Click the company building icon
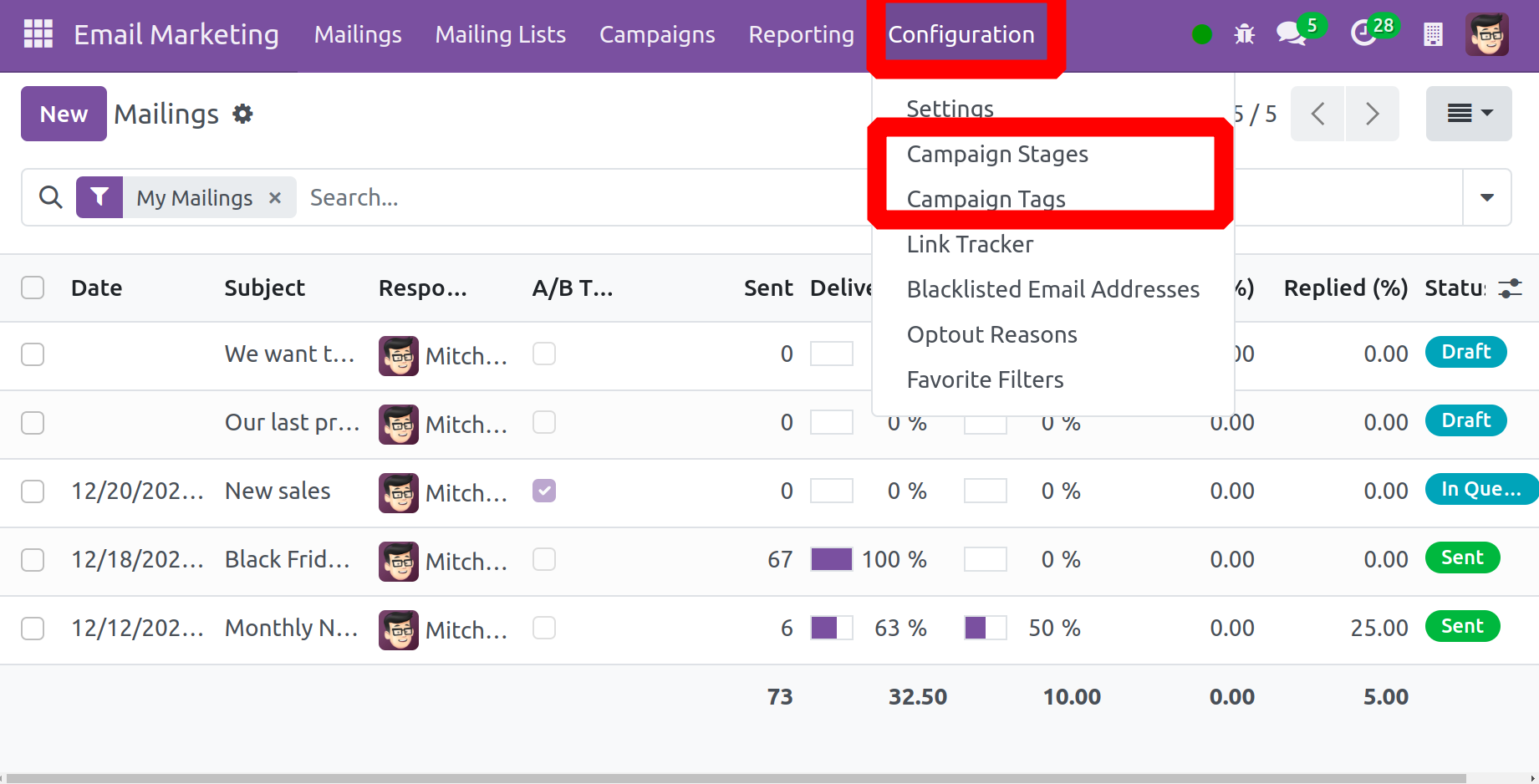This screenshot has height=784, width=1539. (x=1433, y=34)
